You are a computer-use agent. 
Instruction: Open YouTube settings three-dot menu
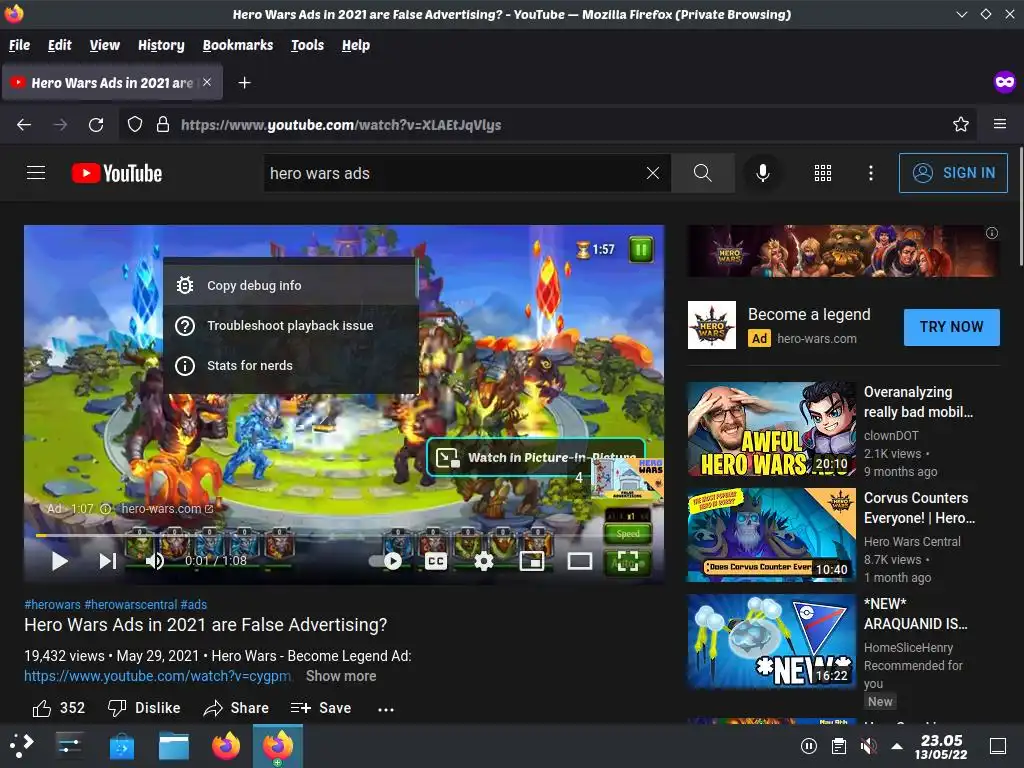(x=871, y=173)
